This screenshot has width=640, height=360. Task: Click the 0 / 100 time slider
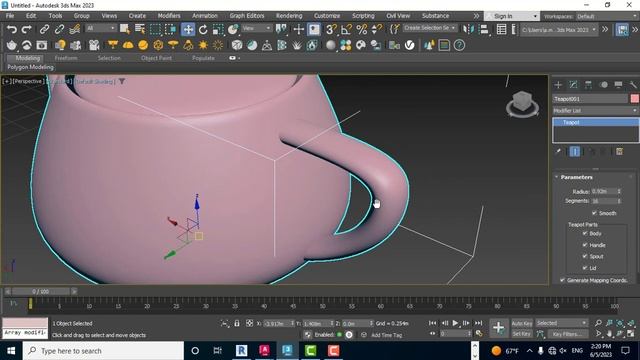tap(40, 291)
